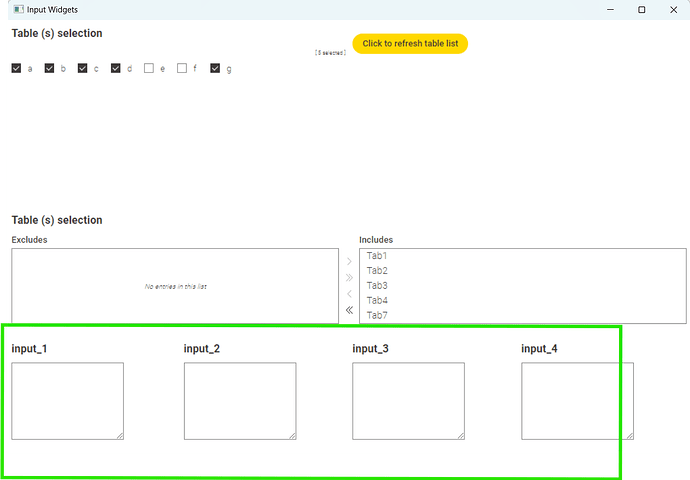Click the empty Excludes list box
This screenshot has width=690, height=480.
(x=175, y=286)
